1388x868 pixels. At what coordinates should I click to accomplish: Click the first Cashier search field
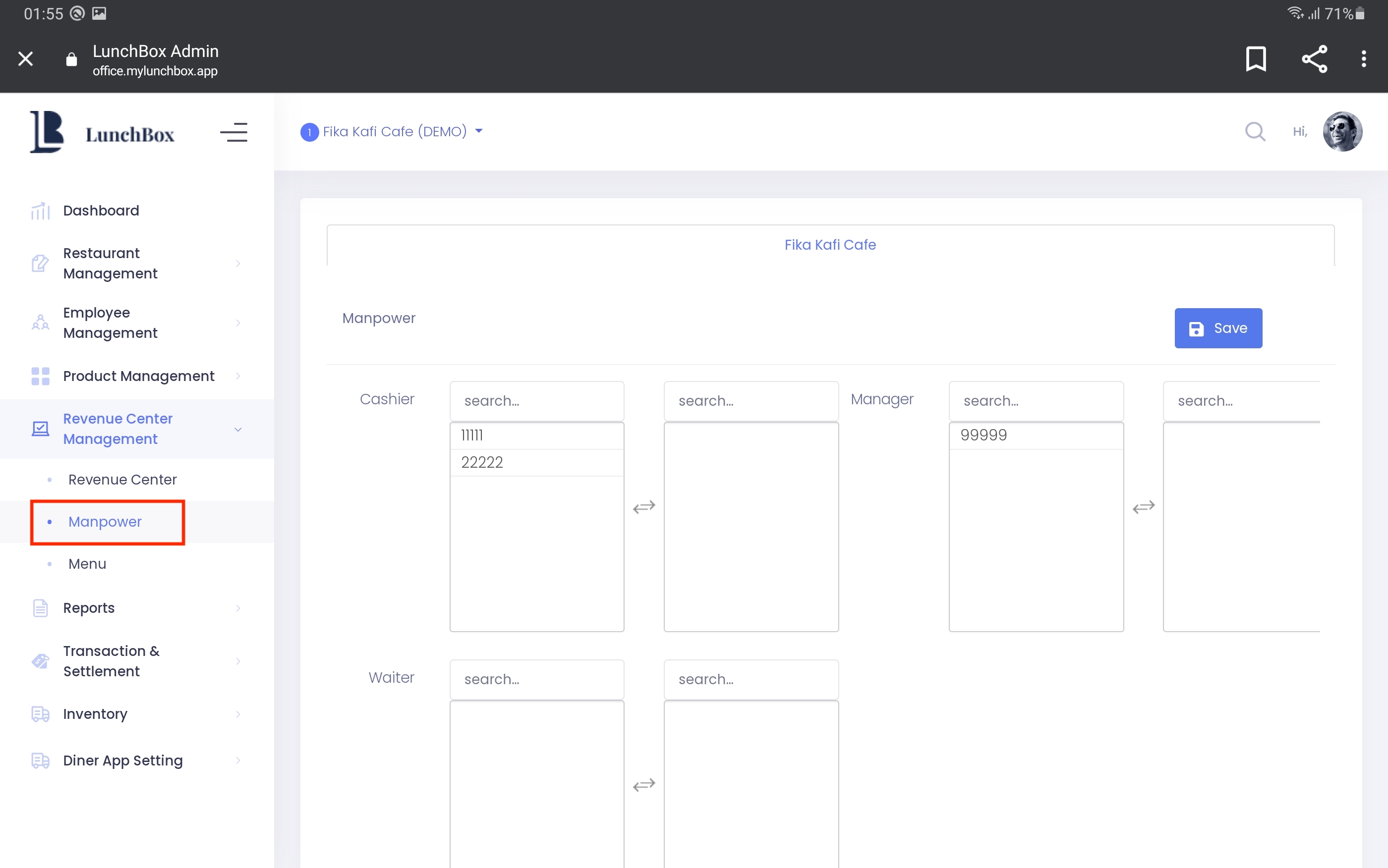pyautogui.click(x=537, y=401)
